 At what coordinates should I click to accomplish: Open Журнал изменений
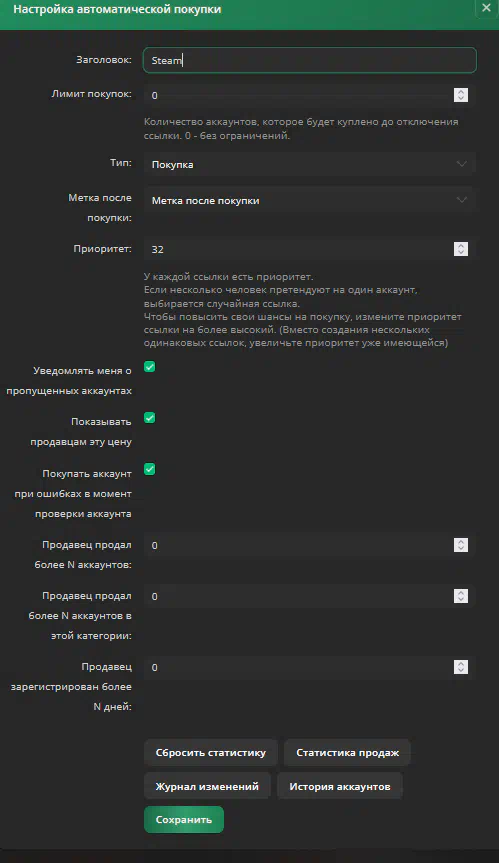pyautogui.click(x=207, y=786)
